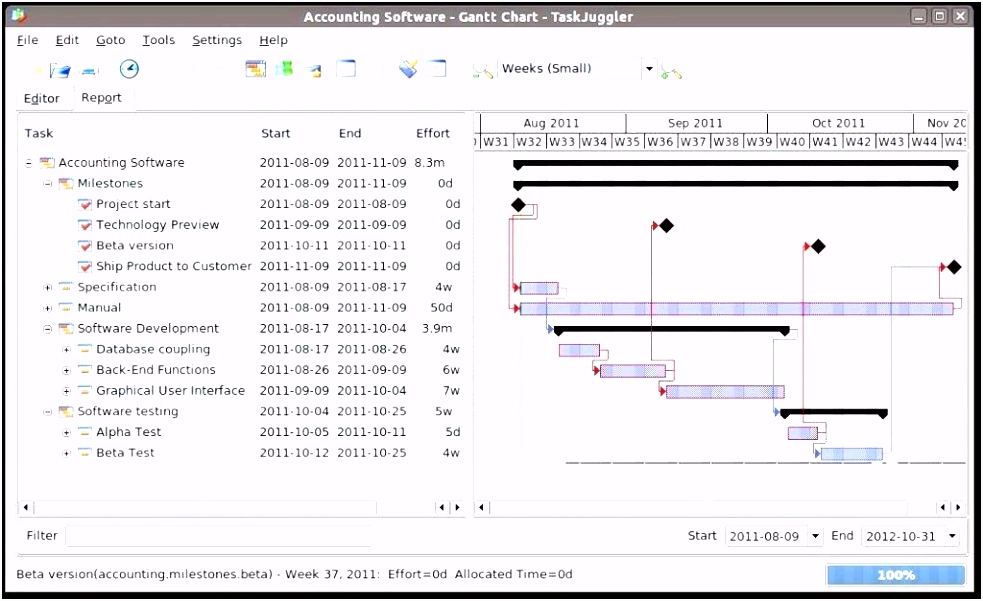This screenshot has width=983, height=601.
Task: Expand the Manual tree node
Action: coord(48,308)
